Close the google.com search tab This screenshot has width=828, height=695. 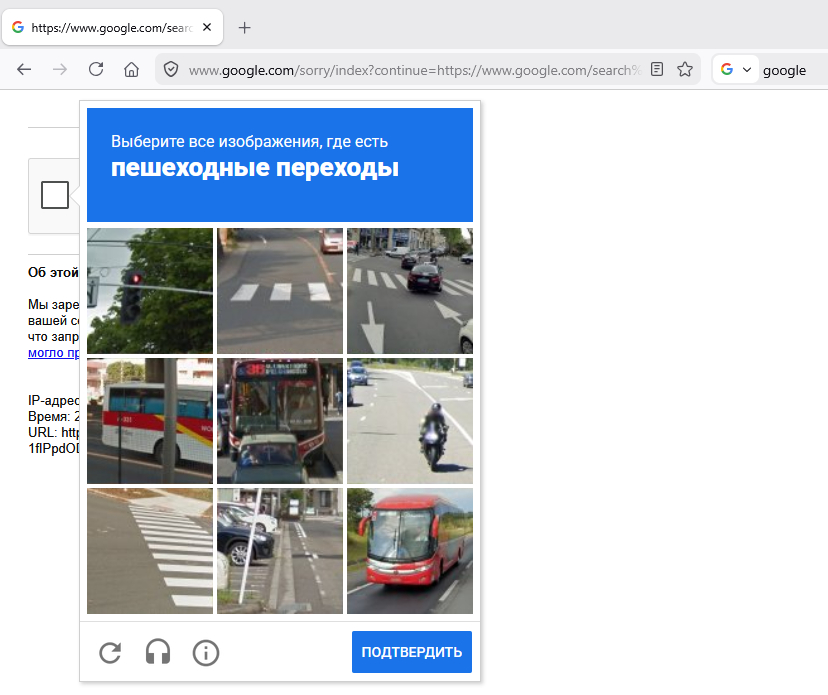pyautogui.click(x=207, y=28)
